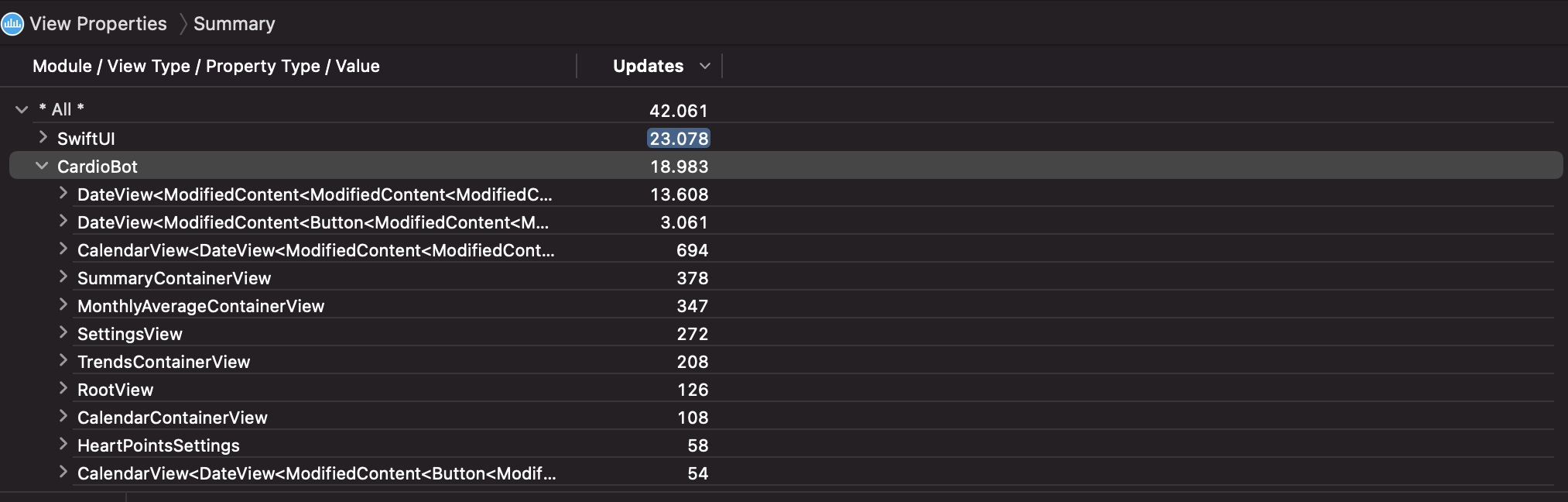Screen dimensions: 1568x502
Task: Expand the TrendsContainerView row arrow
Action: 63,361
